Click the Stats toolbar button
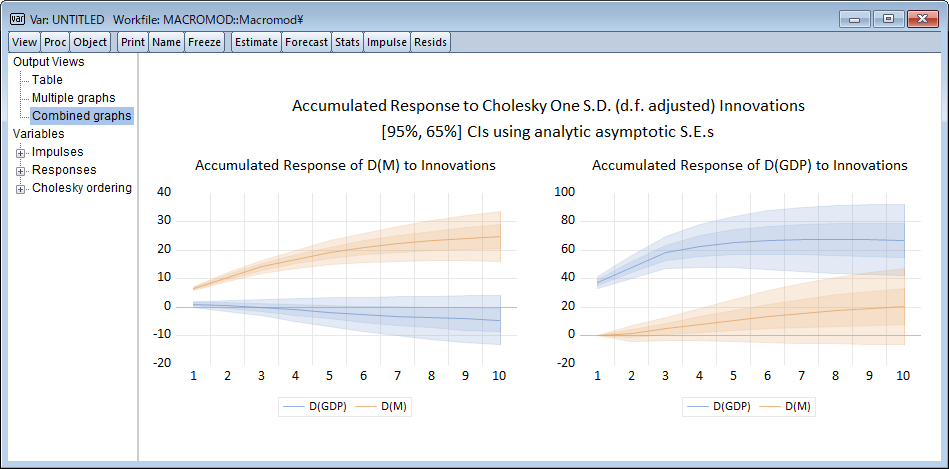The width and height of the screenshot is (949, 469). click(347, 42)
